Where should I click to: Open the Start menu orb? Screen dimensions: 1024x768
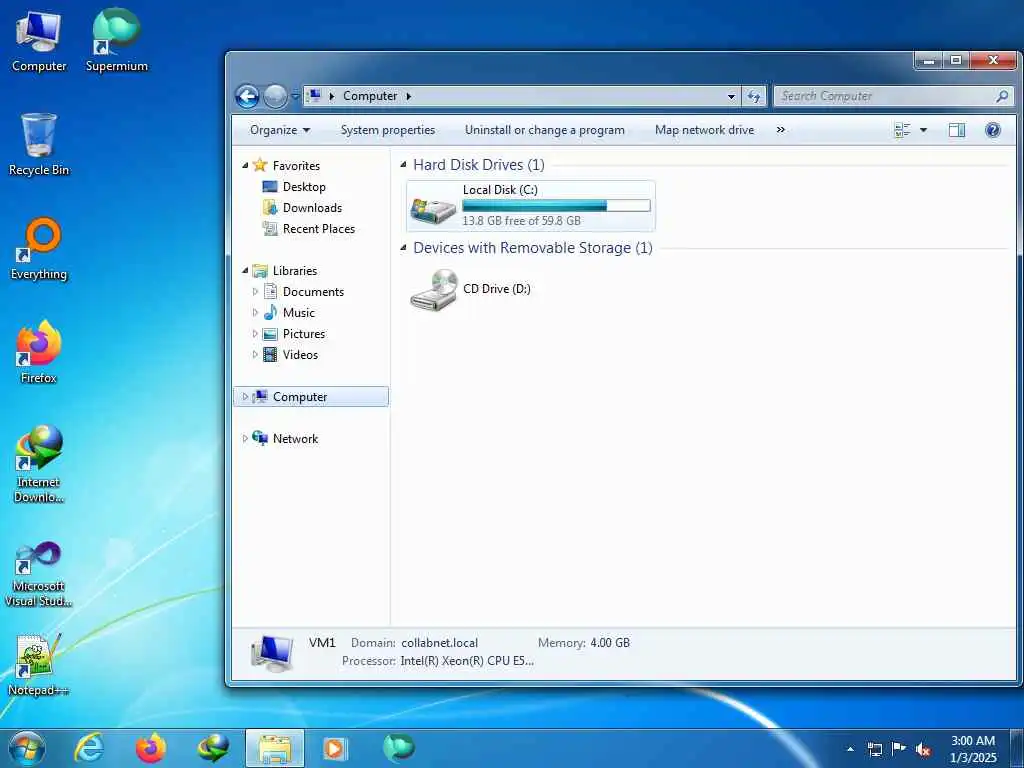[27, 748]
